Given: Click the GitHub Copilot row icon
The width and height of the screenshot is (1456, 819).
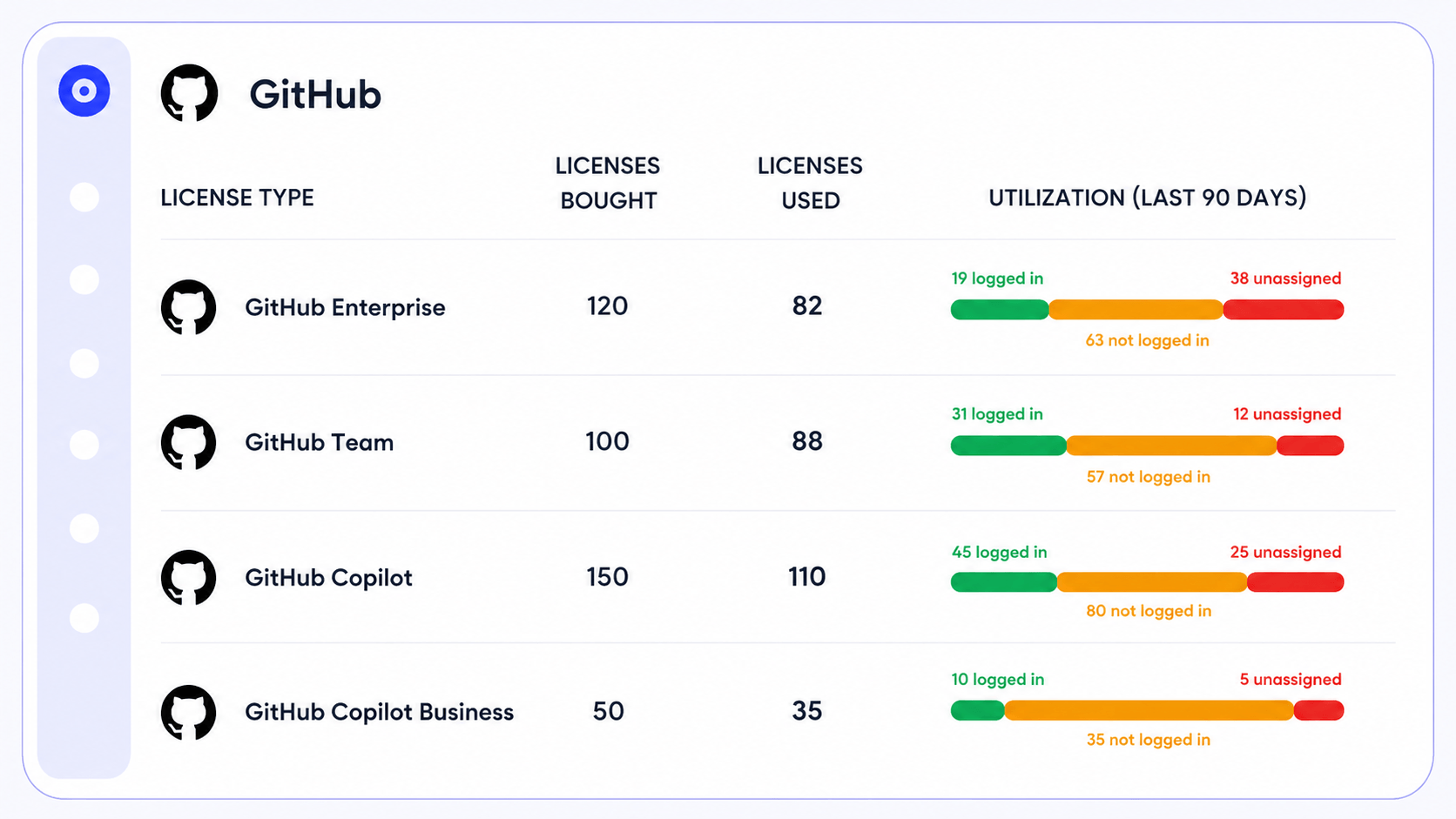Looking at the screenshot, I should [188, 577].
